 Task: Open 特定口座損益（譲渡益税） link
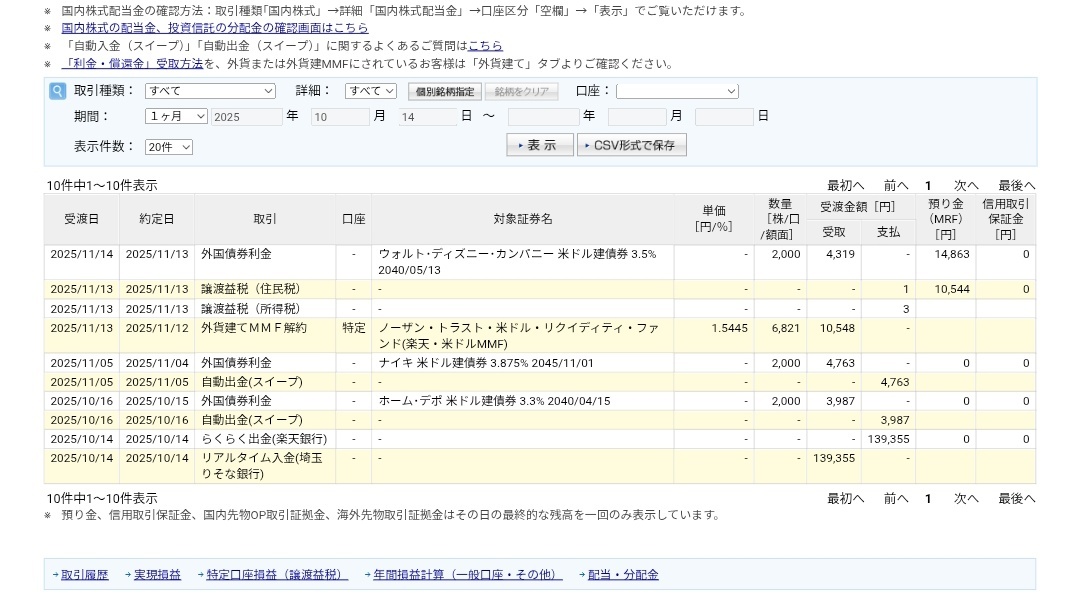[x=277, y=575]
